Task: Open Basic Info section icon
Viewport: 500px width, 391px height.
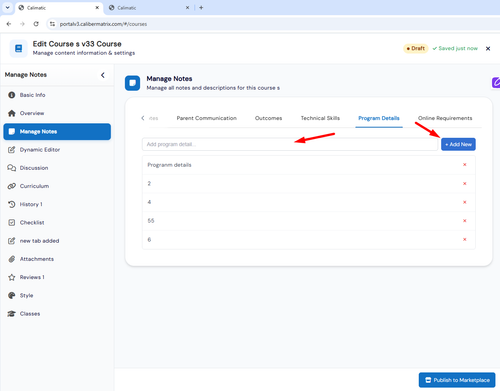Action: pos(12,95)
